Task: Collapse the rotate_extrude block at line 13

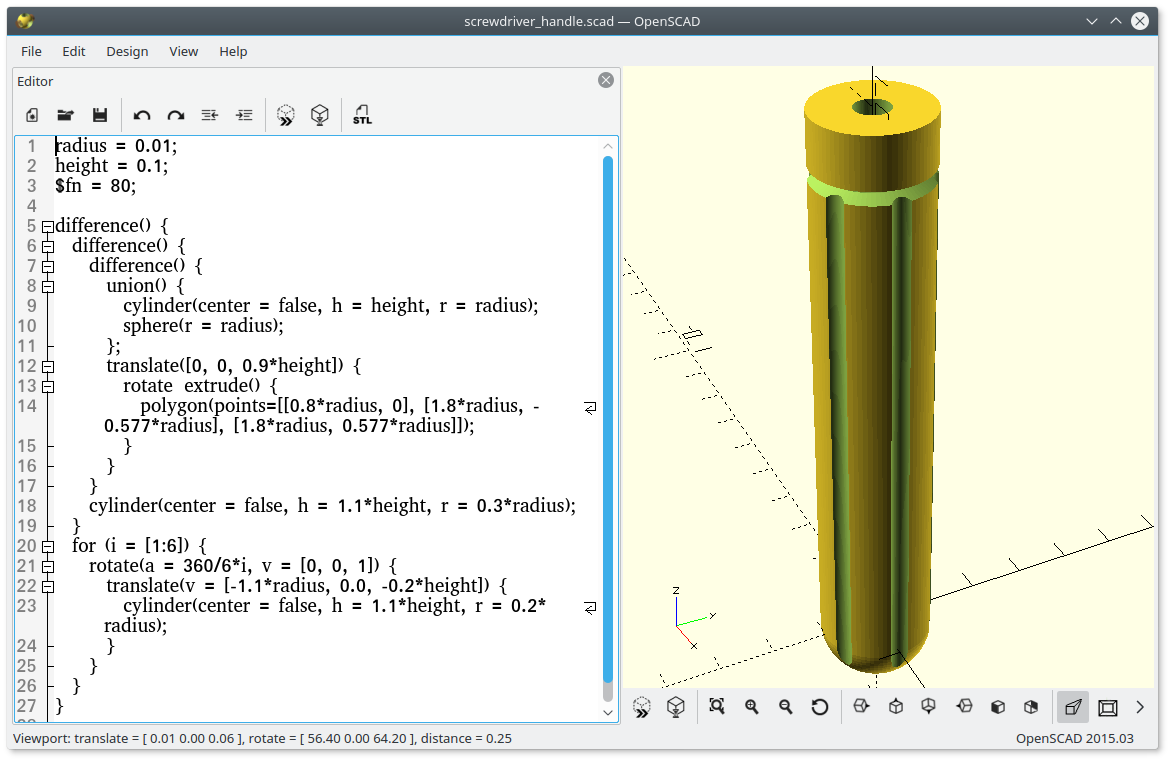Action: tap(48, 386)
